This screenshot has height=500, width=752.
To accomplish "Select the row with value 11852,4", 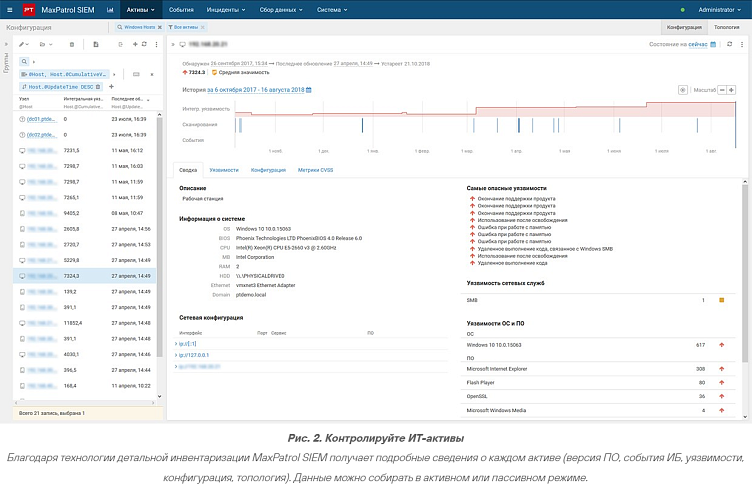I will (85, 323).
